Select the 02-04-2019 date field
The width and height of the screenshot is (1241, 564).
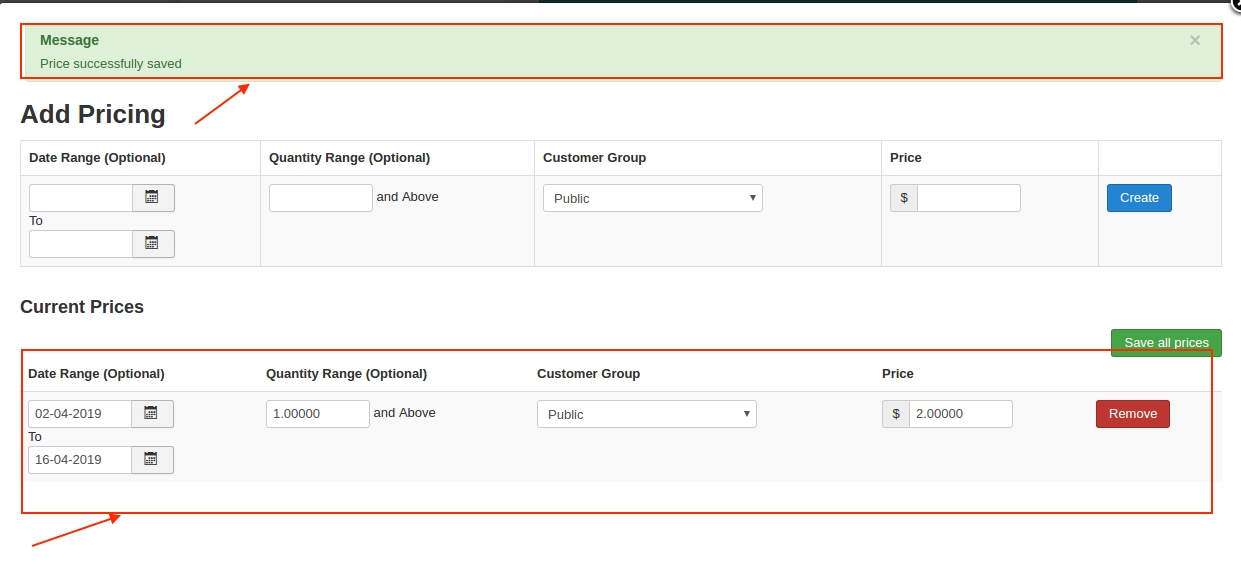pyautogui.click(x=80, y=414)
